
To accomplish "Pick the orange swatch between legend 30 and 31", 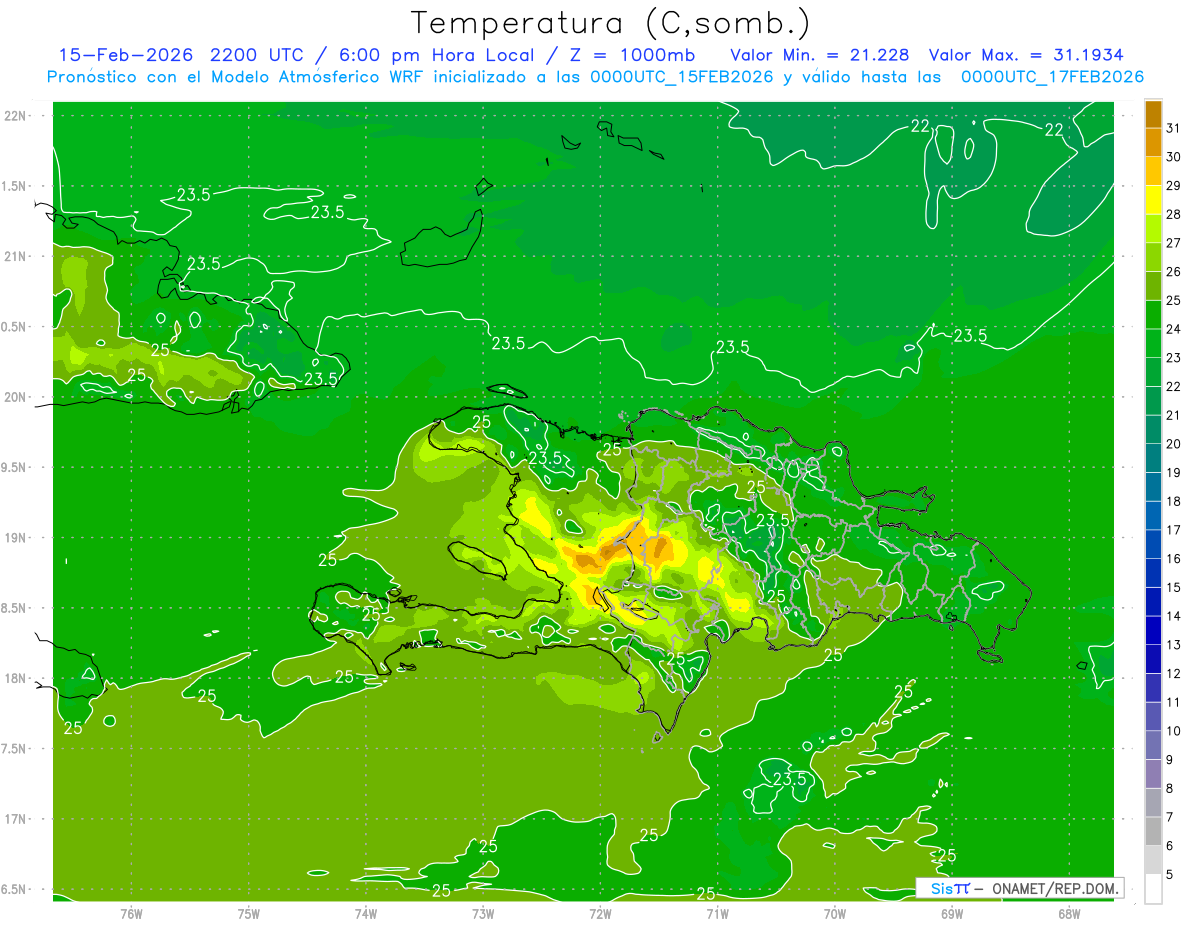I will (x=1153, y=142).
